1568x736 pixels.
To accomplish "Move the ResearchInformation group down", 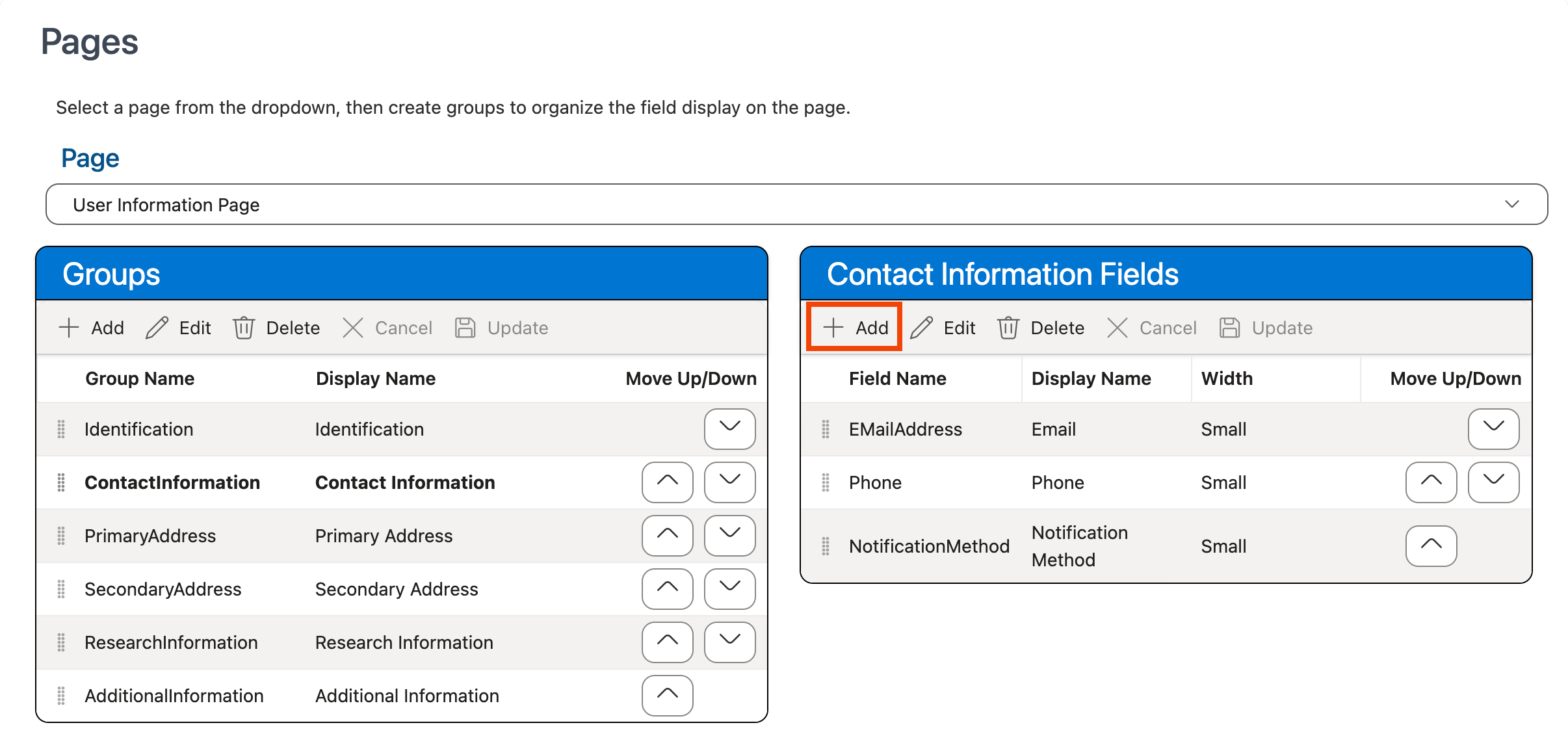I will coord(729,642).
